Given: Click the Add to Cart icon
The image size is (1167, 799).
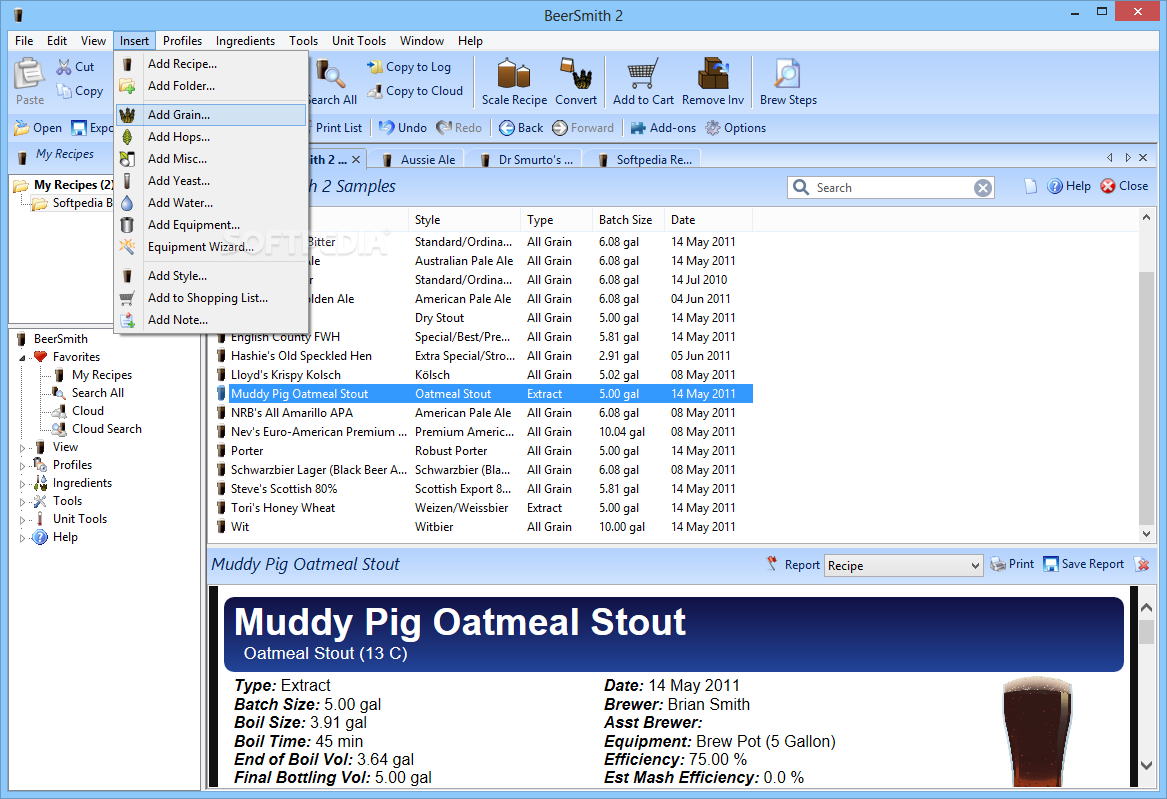Looking at the screenshot, I should (643, 82).
